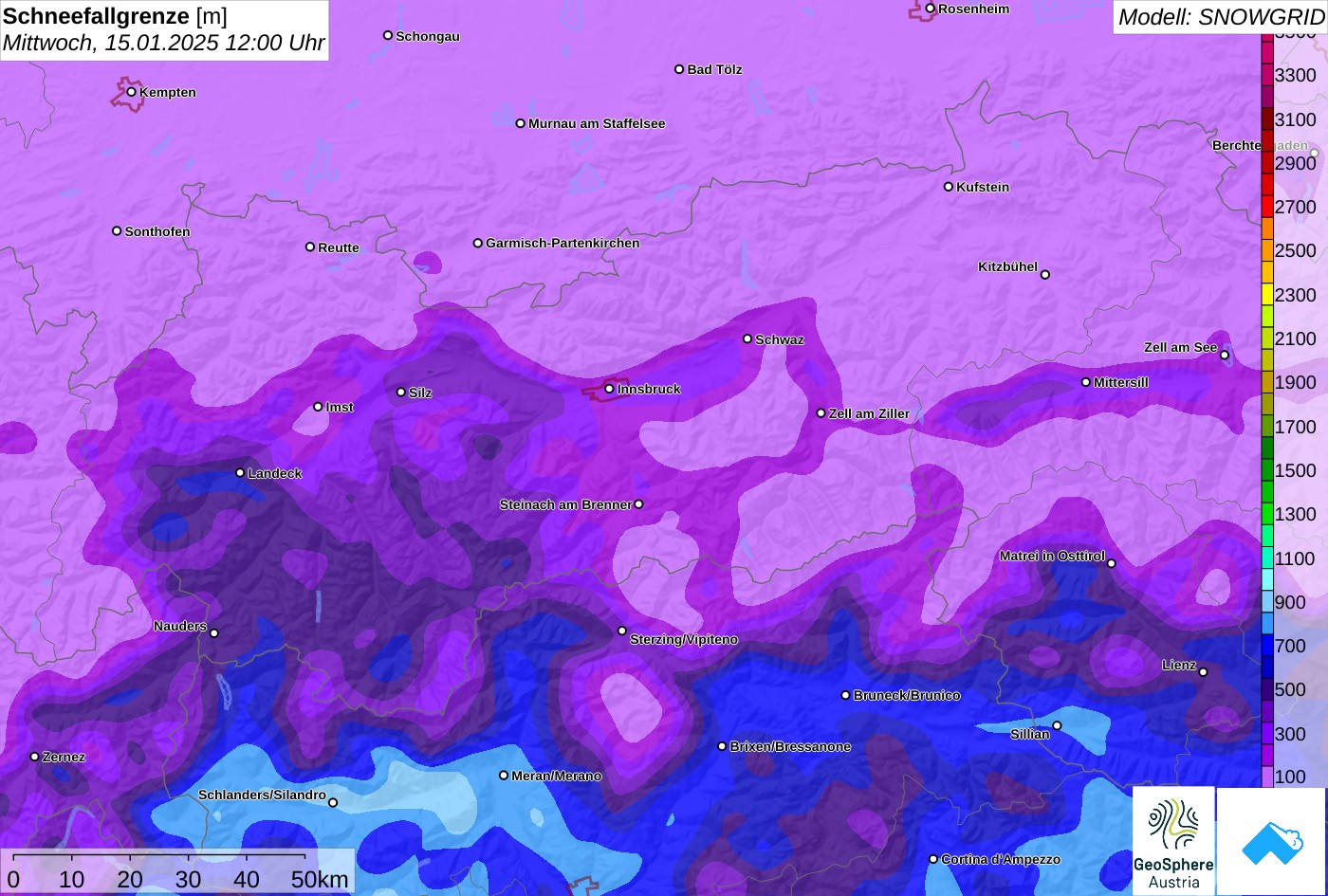
Task: Click the Meran/Merano marker dot
Action: [x=504, y=776]
